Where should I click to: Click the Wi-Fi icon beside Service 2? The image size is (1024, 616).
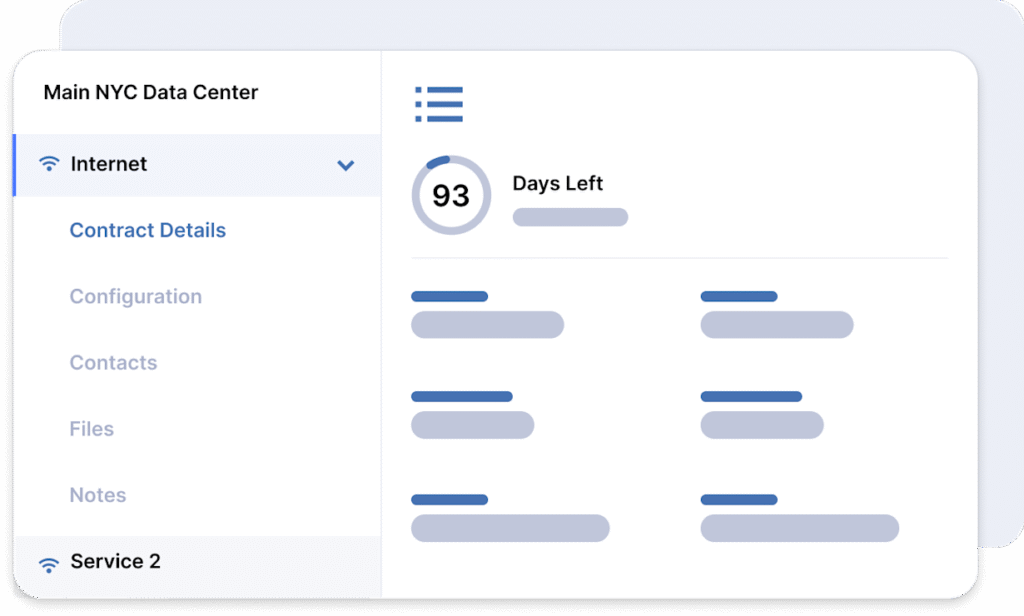[49, 564]
